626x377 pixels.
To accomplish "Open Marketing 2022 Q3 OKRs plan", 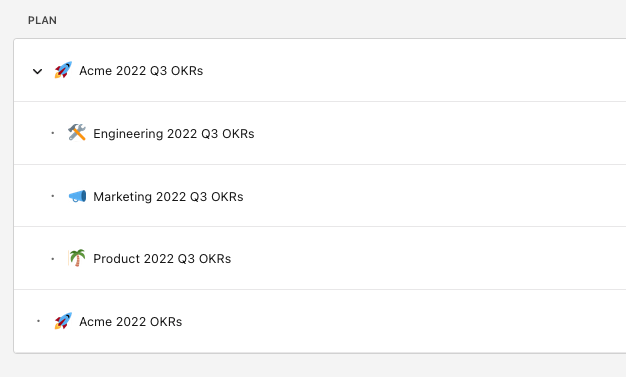I will [168, 197].
